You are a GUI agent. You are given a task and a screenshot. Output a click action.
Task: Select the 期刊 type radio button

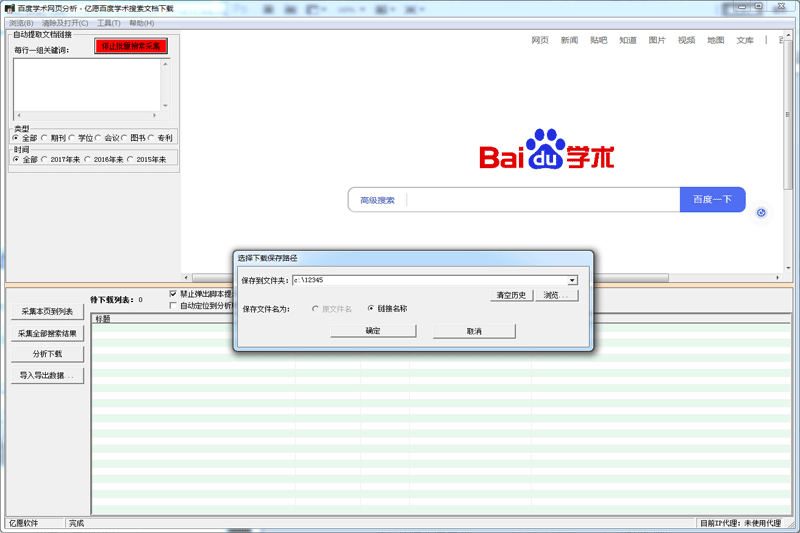[44, 138]
